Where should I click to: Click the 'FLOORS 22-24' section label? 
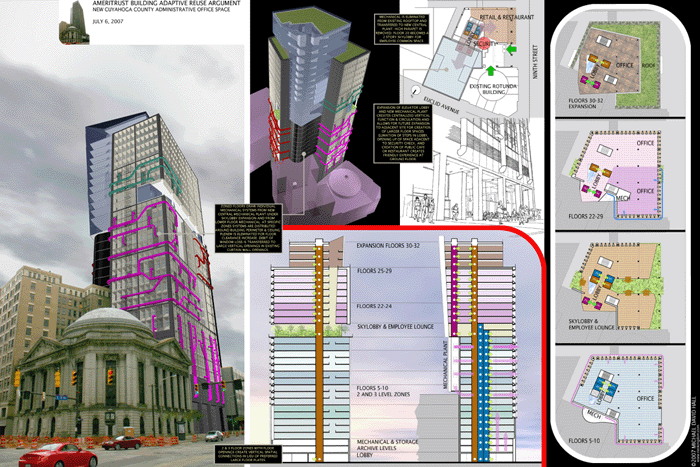pyautogui.click(x=375, y=306)
